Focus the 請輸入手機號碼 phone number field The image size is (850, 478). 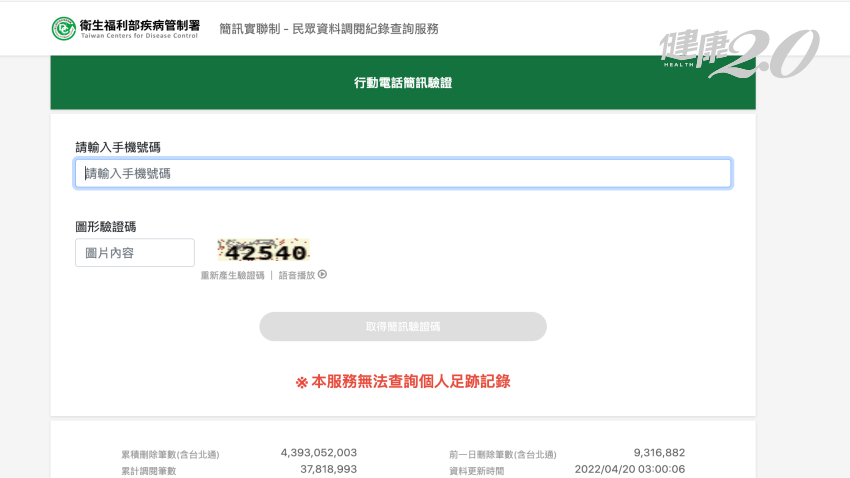[x=403, y=174]
